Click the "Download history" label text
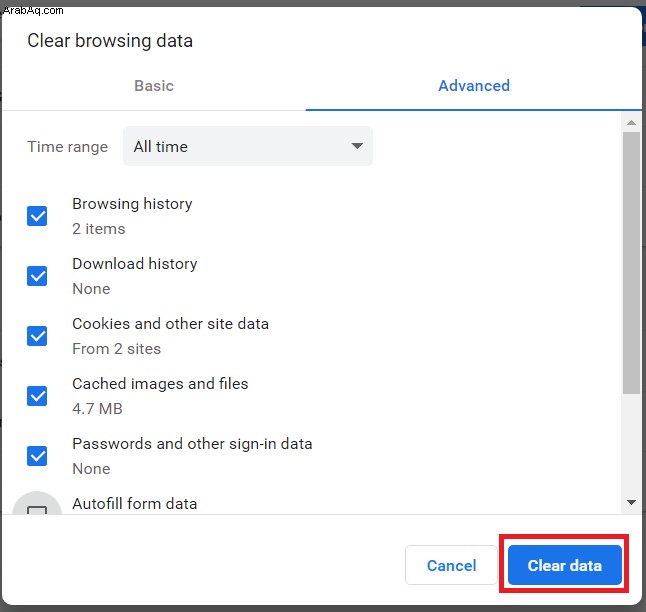This screenshot has height=612, width=646. 135,264
